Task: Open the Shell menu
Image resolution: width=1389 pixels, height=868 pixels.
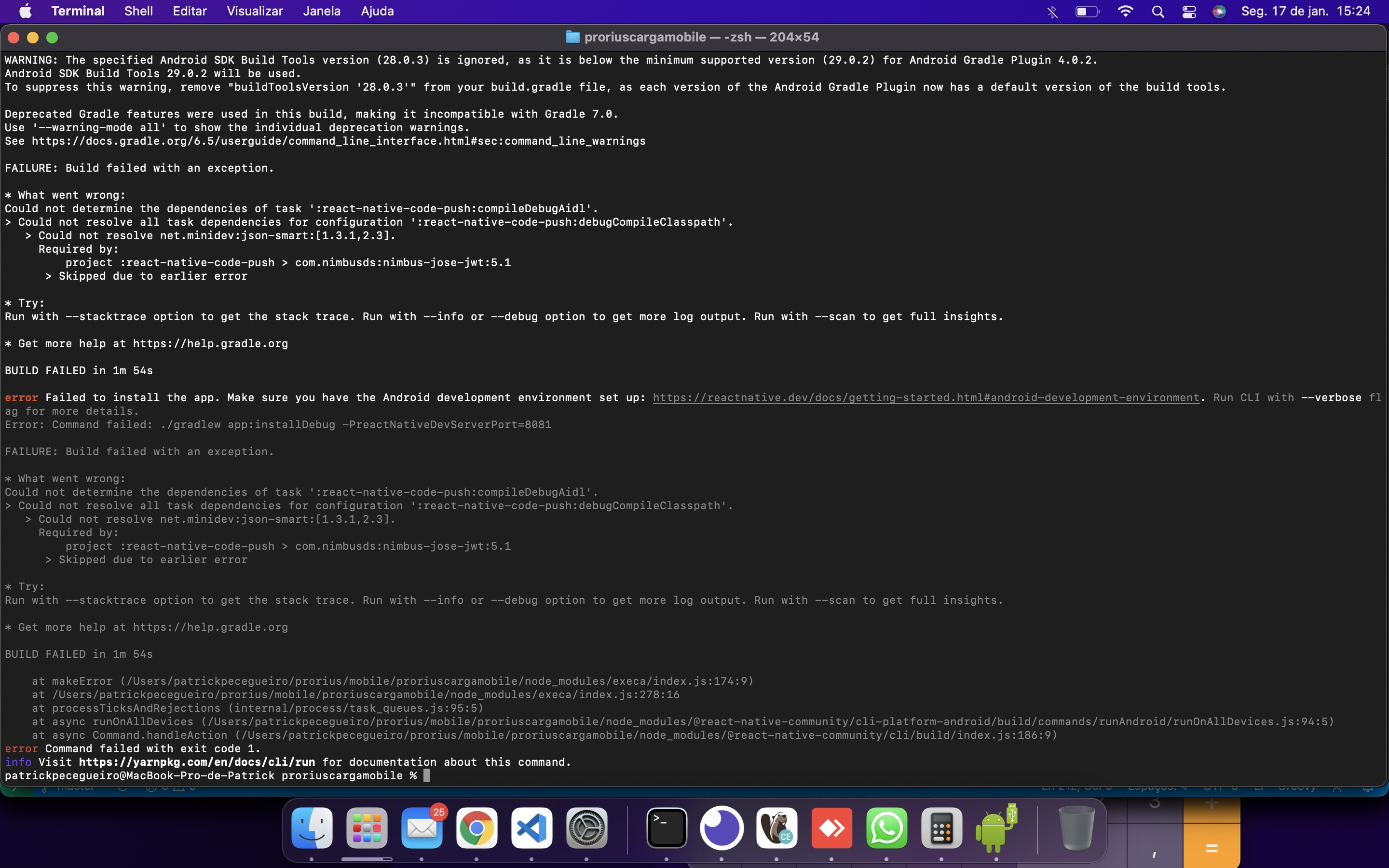Action: pos(138,11)
